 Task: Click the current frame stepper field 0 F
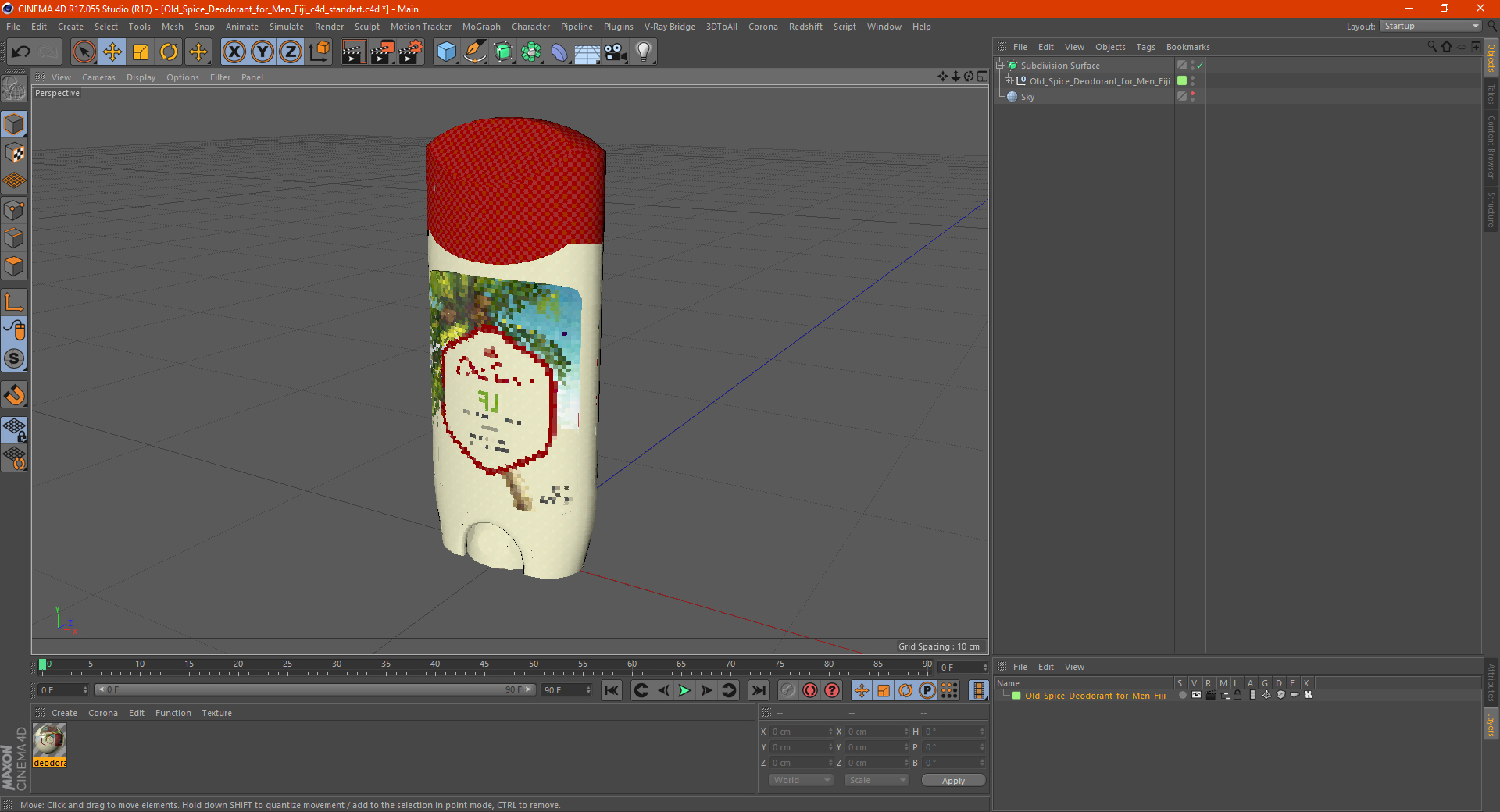pyautogui.click(x=64, y=690)
